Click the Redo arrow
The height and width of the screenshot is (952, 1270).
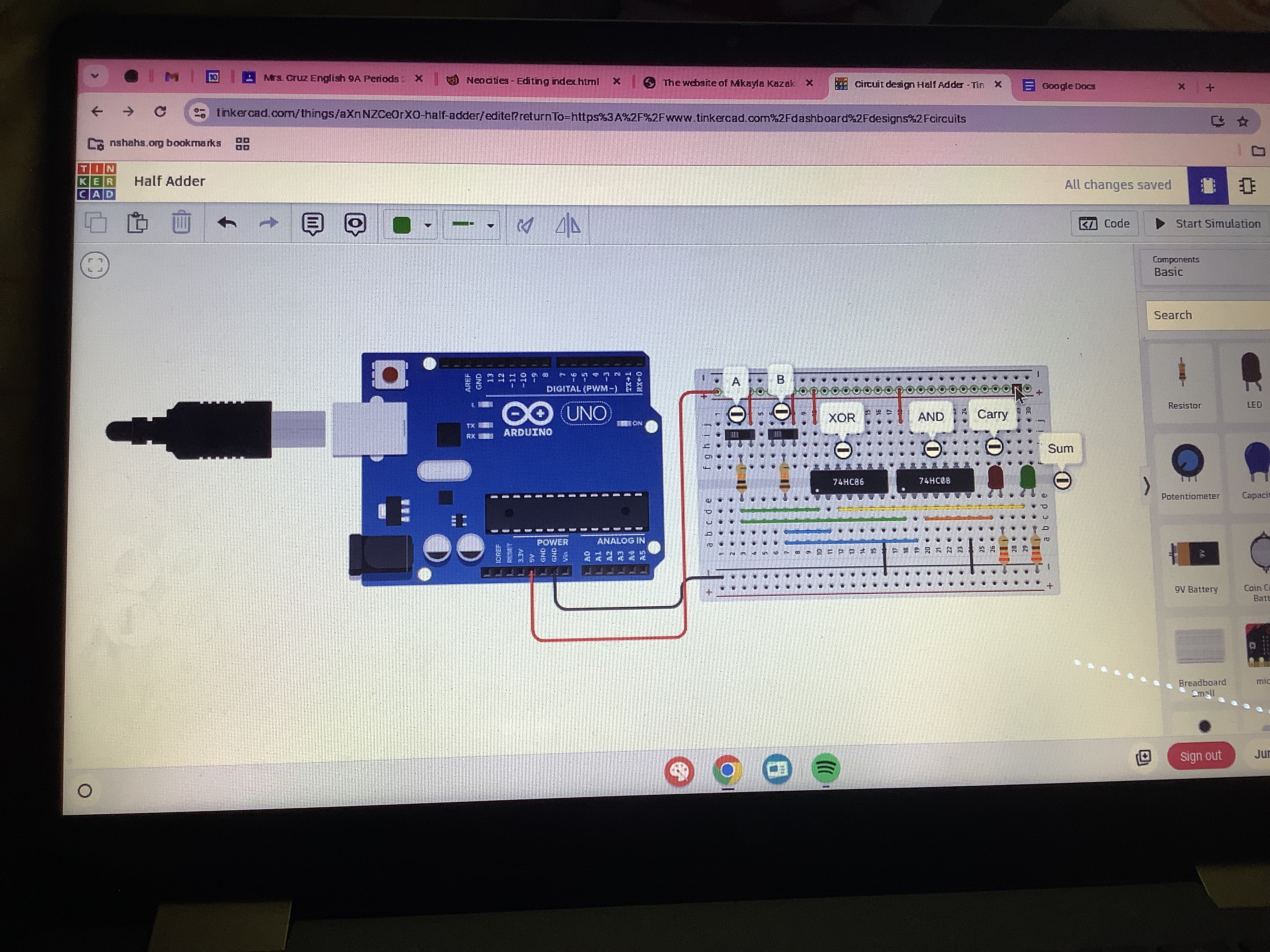(268, 223)
